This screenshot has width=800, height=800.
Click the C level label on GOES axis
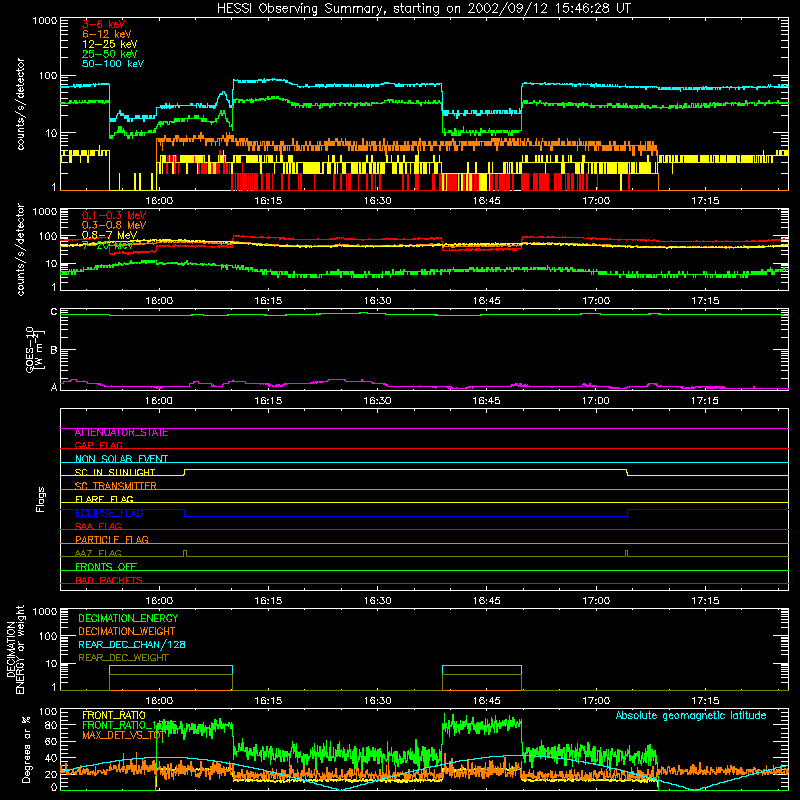[x=54, y=312]
